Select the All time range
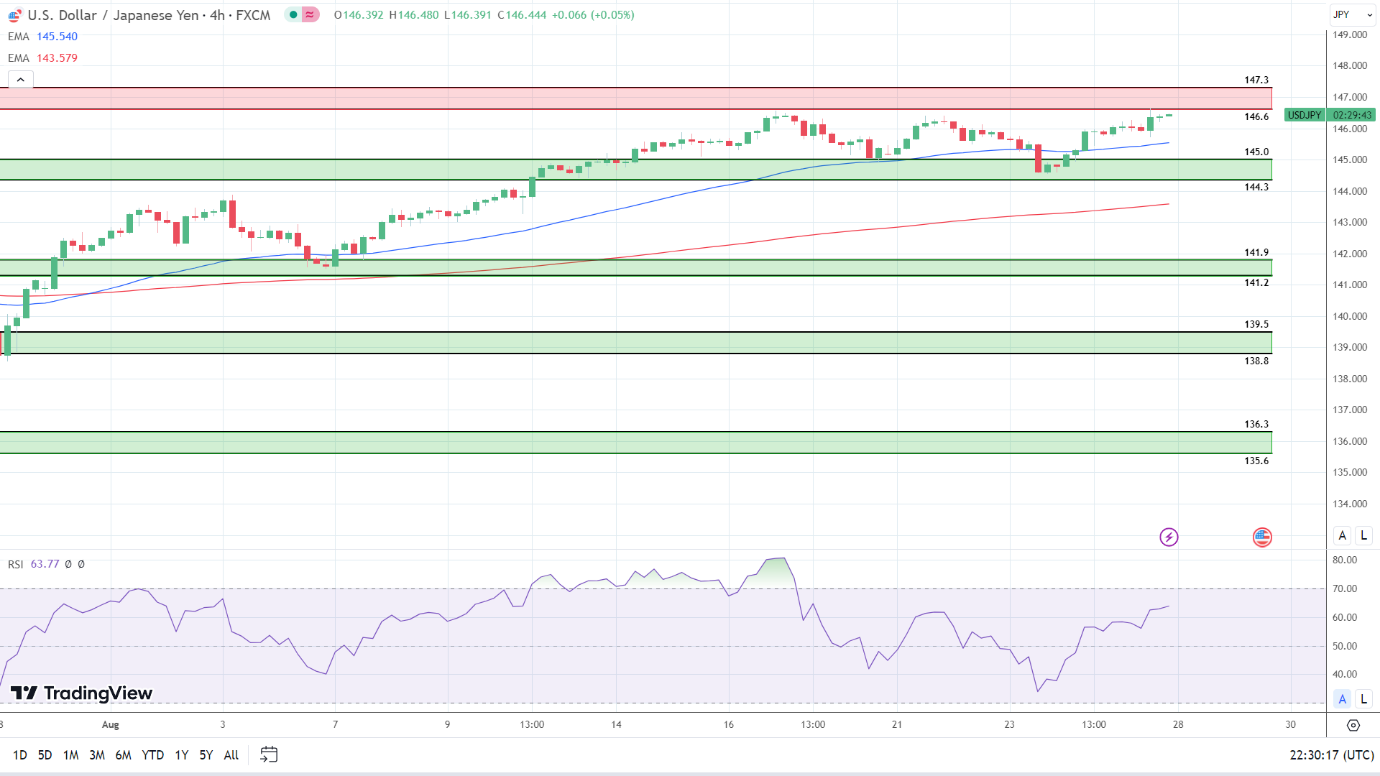The width and height of the screenshot is (1380, 776). [231, 755]
